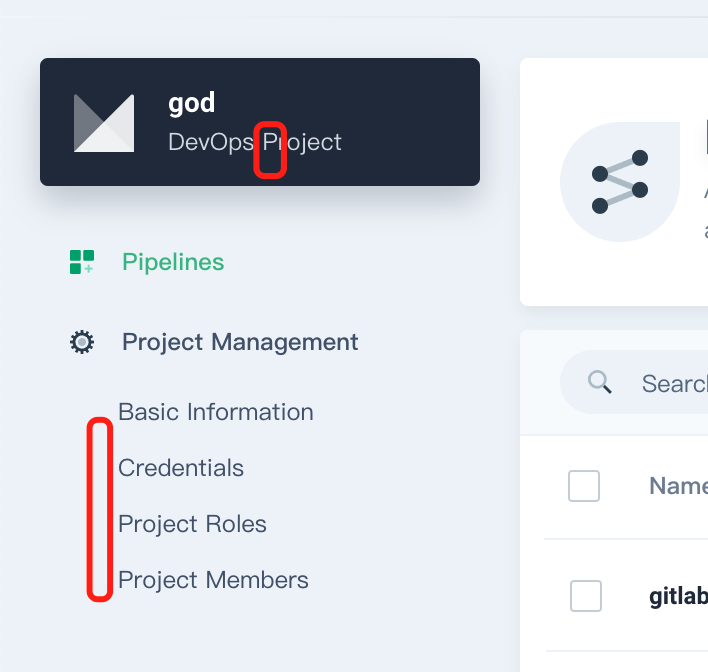The width and height of the screenshot is (708, 672).
Task: Click the green Pipelines sidebar icon
Action: click(x=82, y=262)
